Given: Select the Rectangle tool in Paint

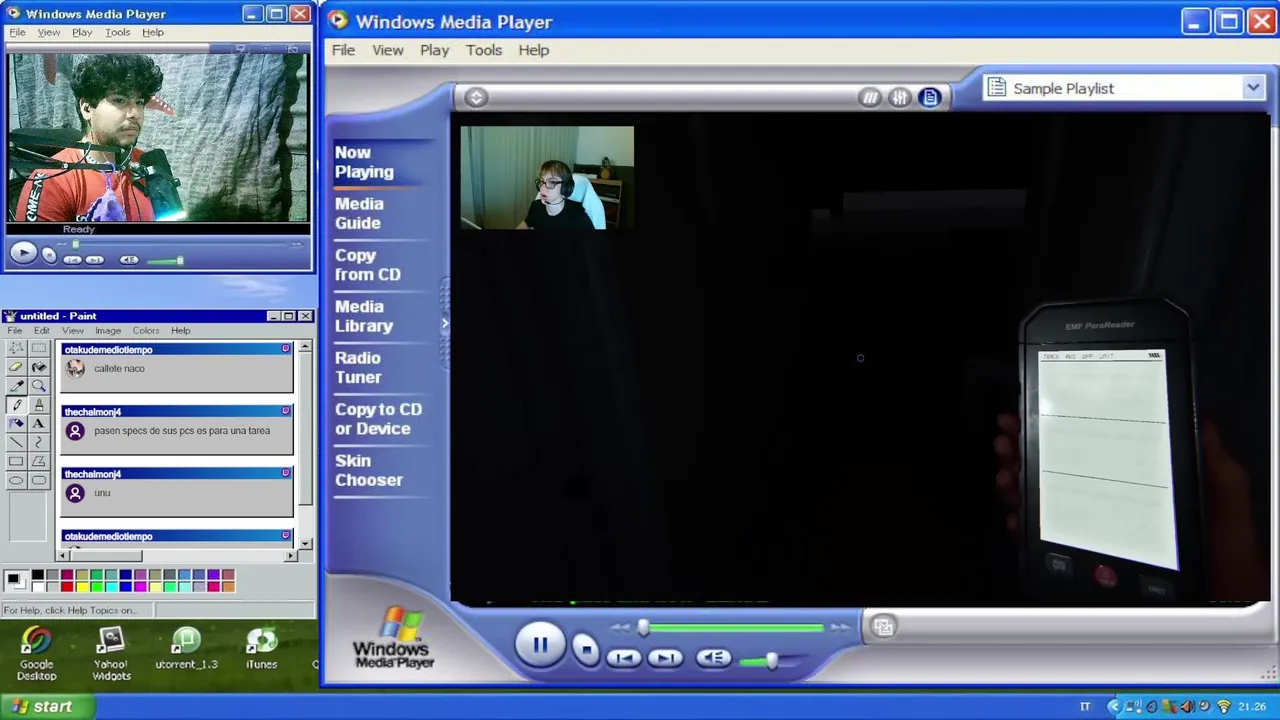Looking at the screenshot, I should point(17,461).
